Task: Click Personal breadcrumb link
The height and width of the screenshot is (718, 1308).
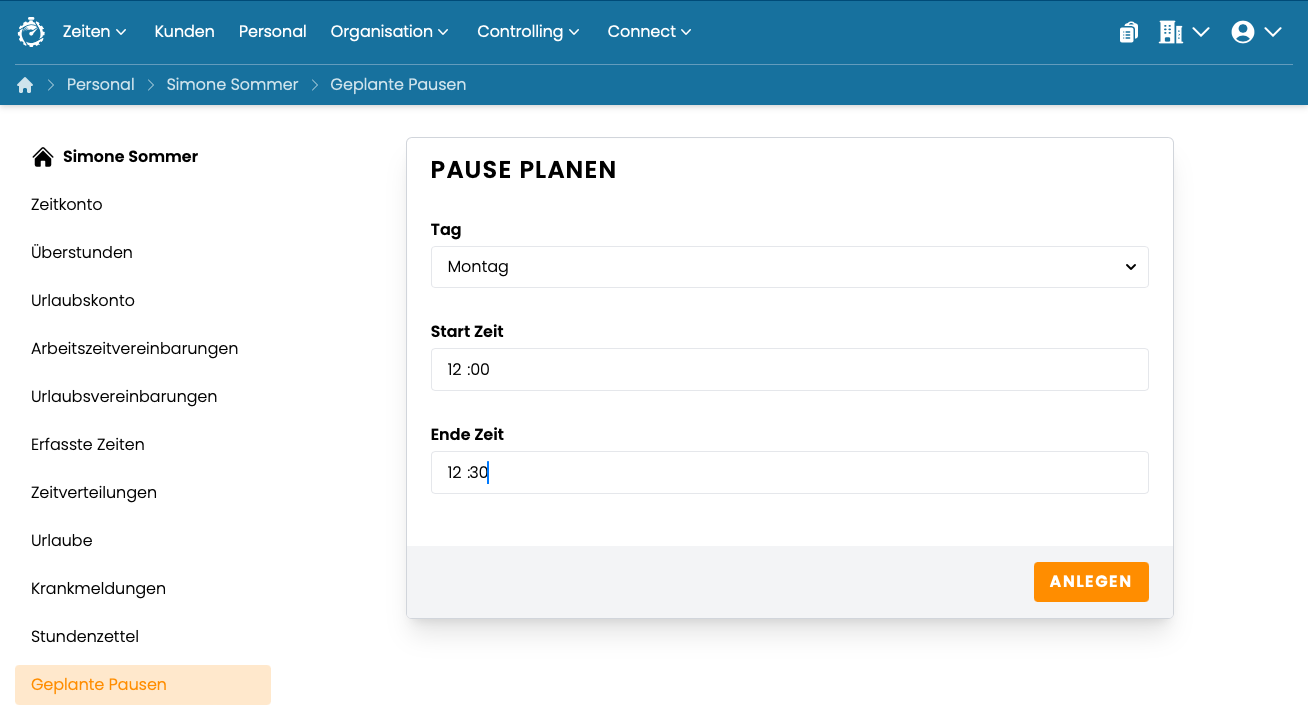Action: [x=100, y=85]
